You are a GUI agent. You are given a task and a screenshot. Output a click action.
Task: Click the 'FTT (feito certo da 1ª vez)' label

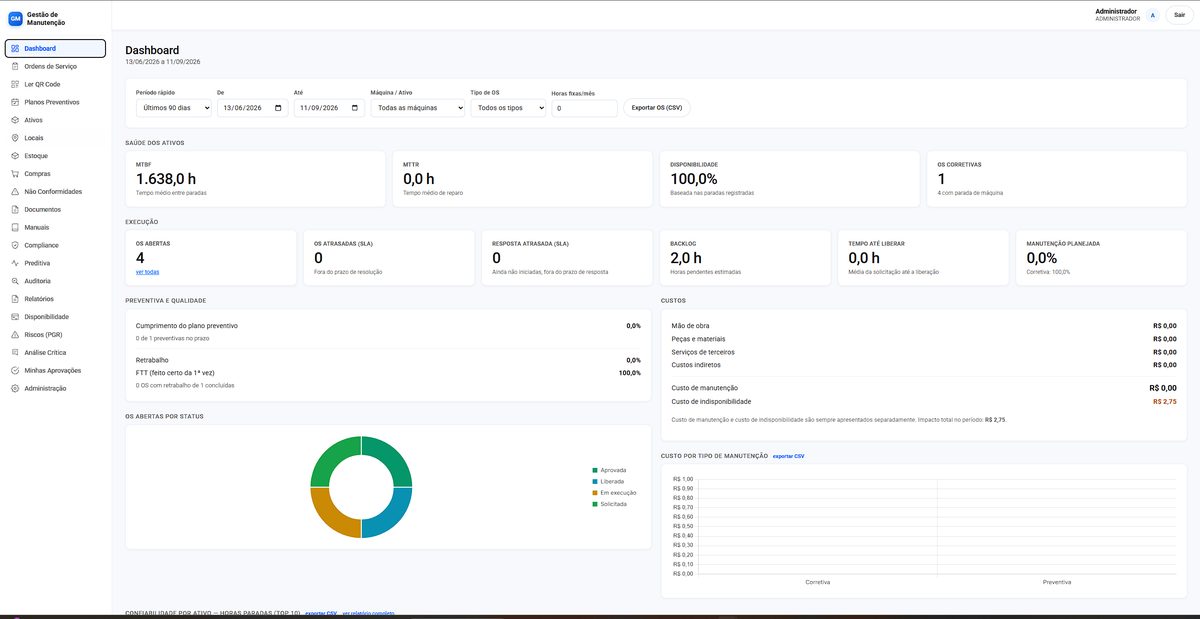175,372
